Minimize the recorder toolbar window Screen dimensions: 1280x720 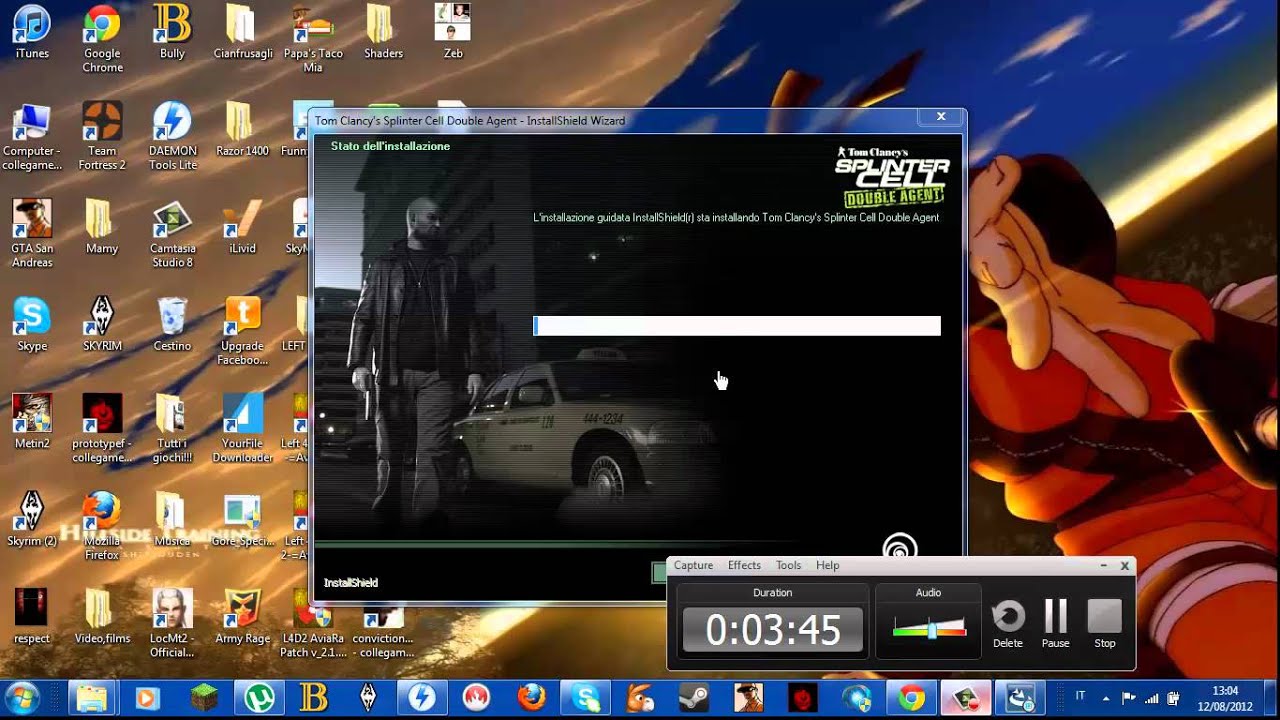tap(1104, 566)
